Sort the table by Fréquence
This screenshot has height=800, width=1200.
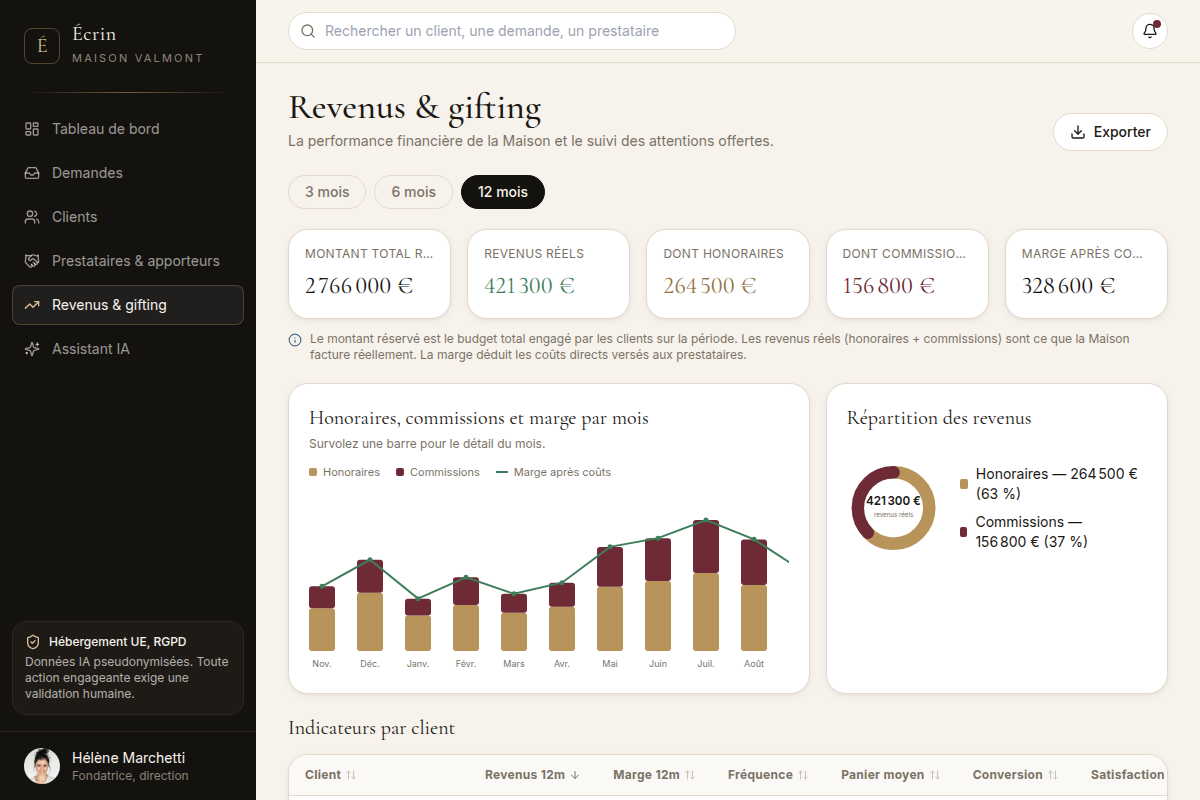click(x=768, y=775)
